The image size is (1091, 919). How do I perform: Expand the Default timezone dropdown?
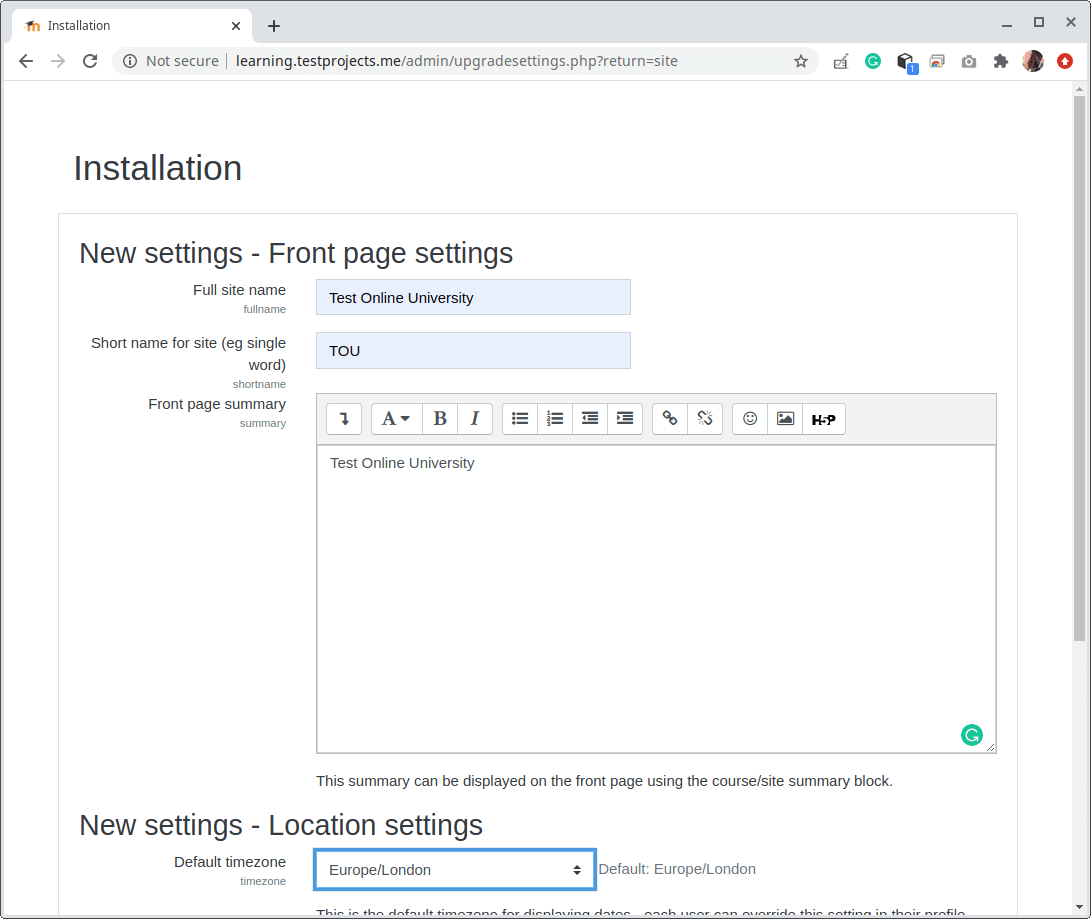click(455, 870)
